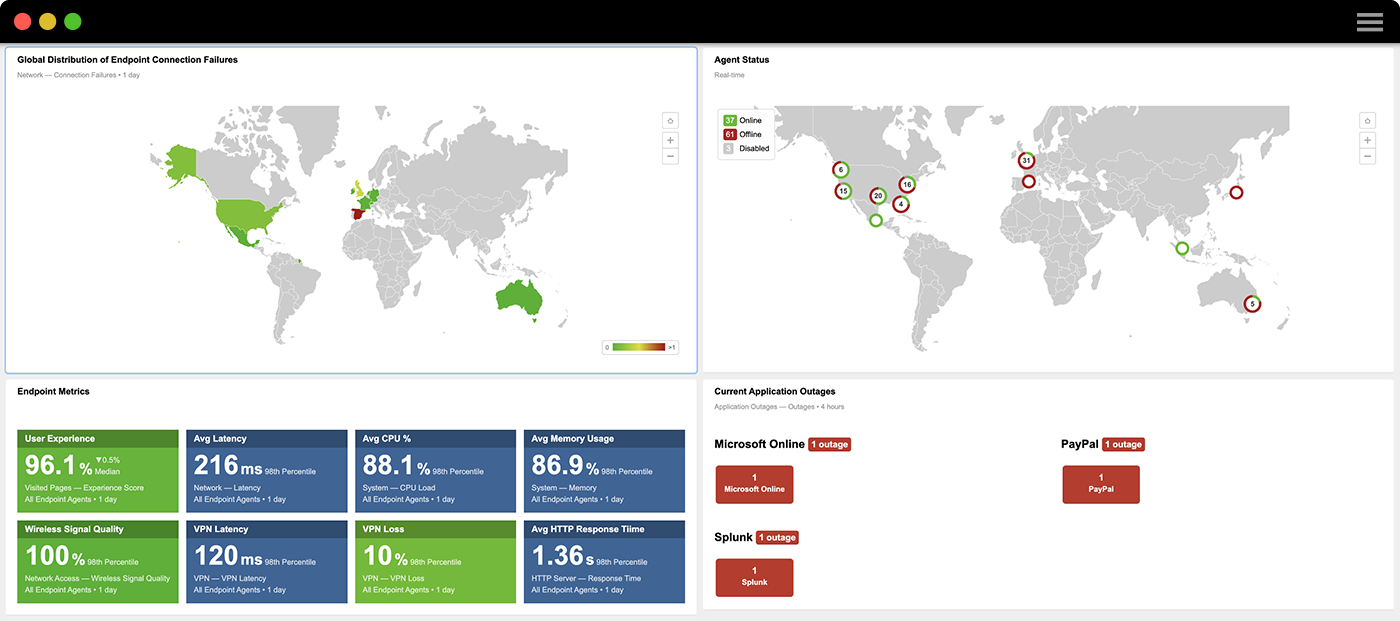Click the agent cluster marker labeled 31

point(1026,161)
